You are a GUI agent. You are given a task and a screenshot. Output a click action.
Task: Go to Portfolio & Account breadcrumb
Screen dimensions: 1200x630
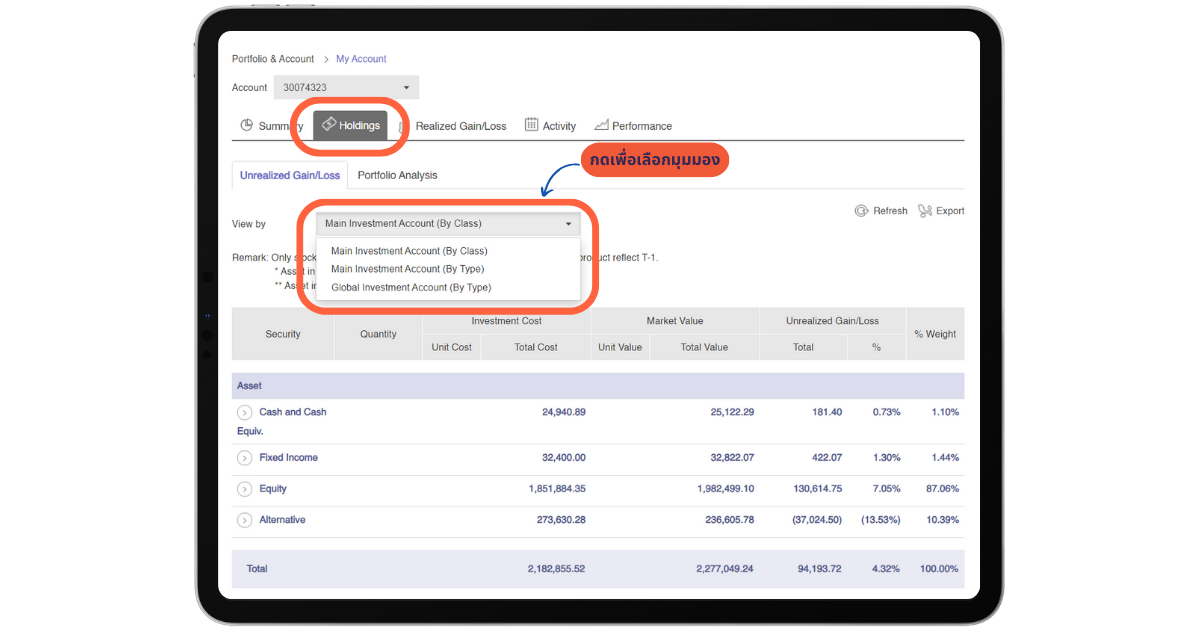pos(273,59)
